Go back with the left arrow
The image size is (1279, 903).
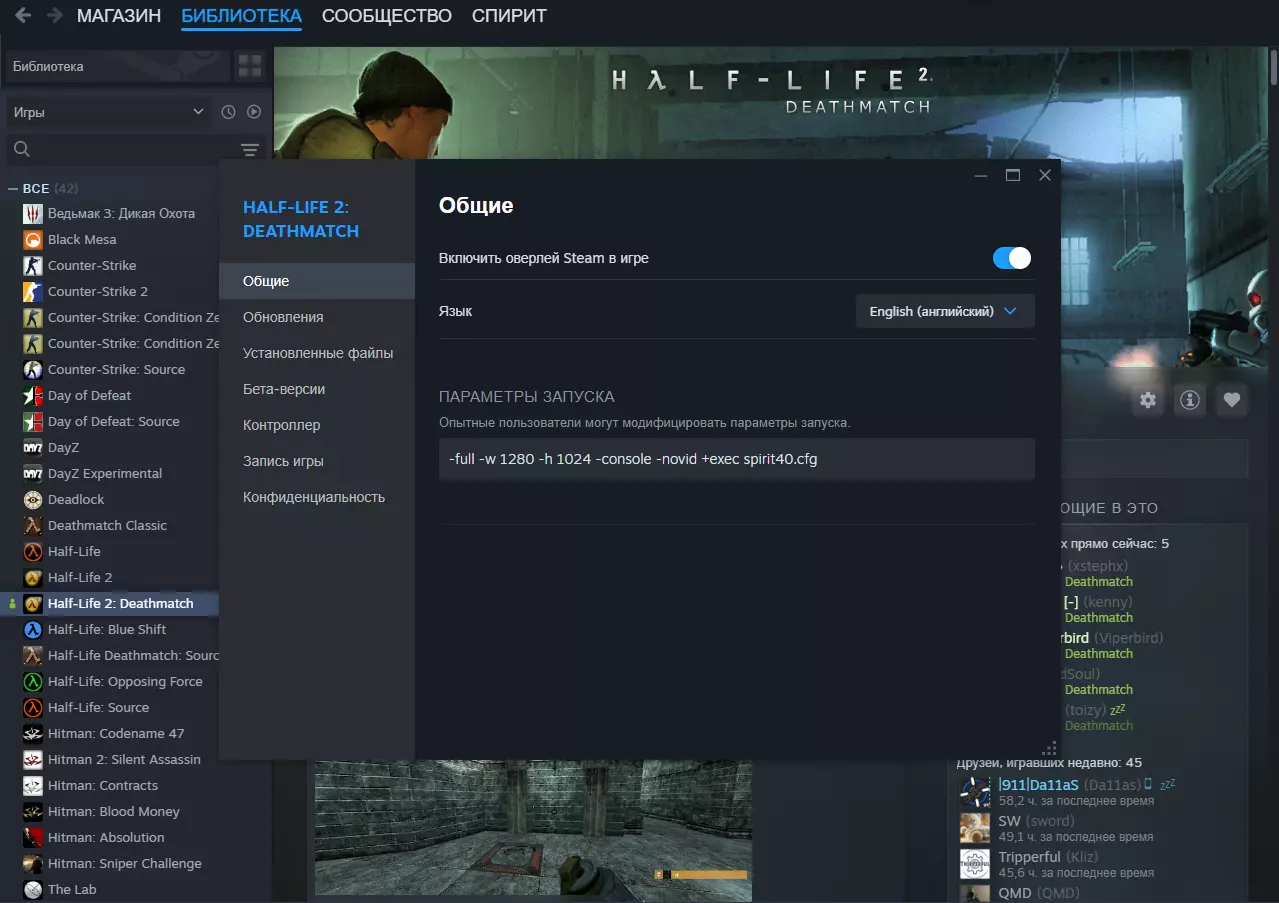pyautogui.click(x=22, y=16)
